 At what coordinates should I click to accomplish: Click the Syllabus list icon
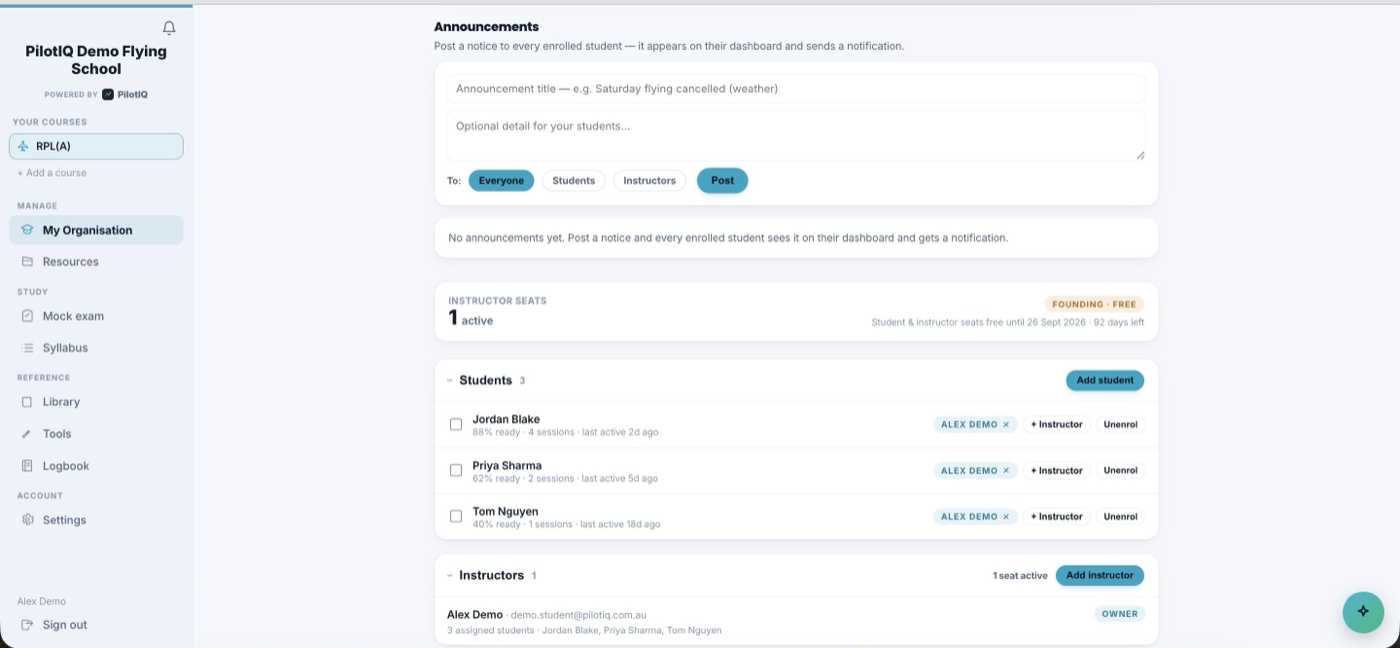(28, 348)
